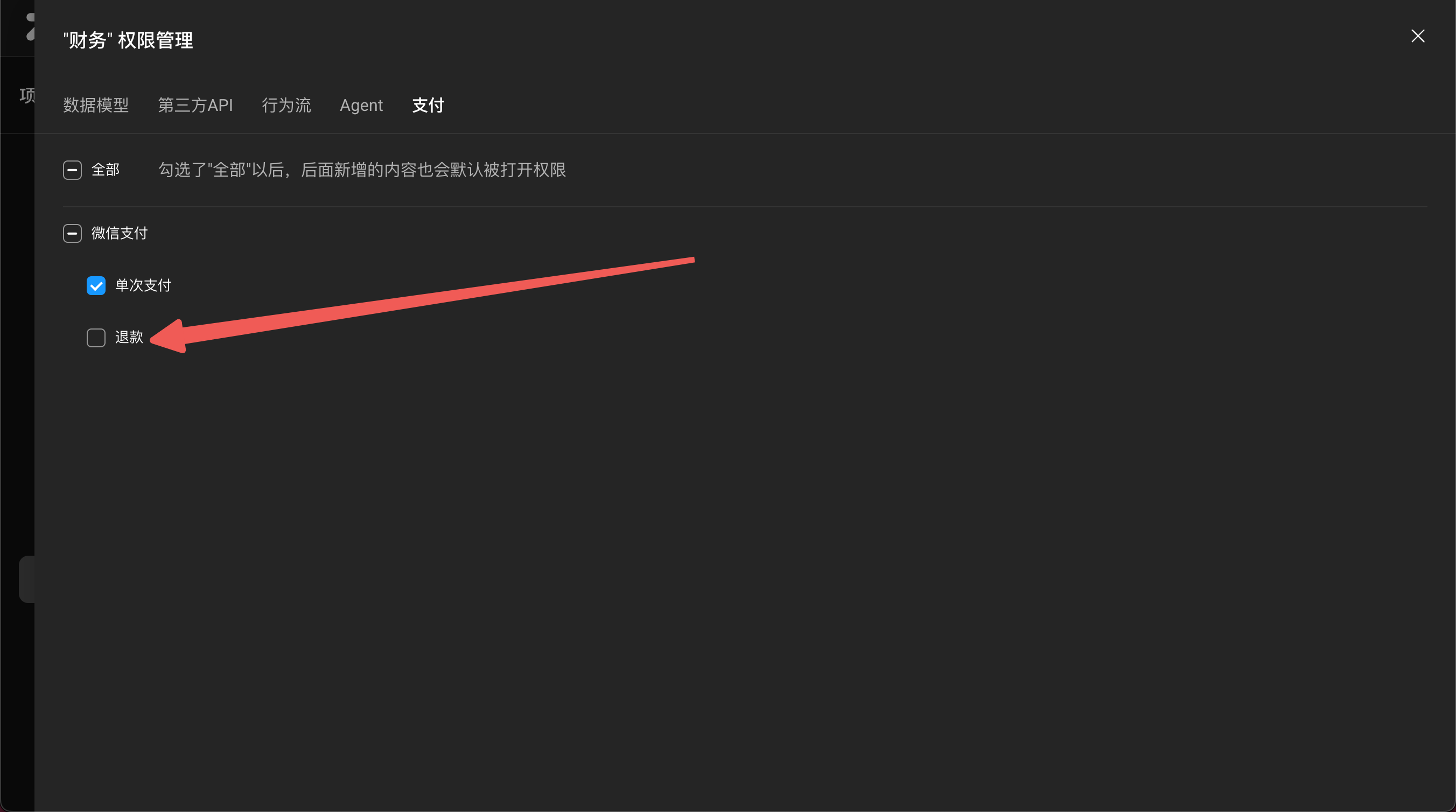
Task: Select the 行为流 tab
Action: click(x=286, y=105)
